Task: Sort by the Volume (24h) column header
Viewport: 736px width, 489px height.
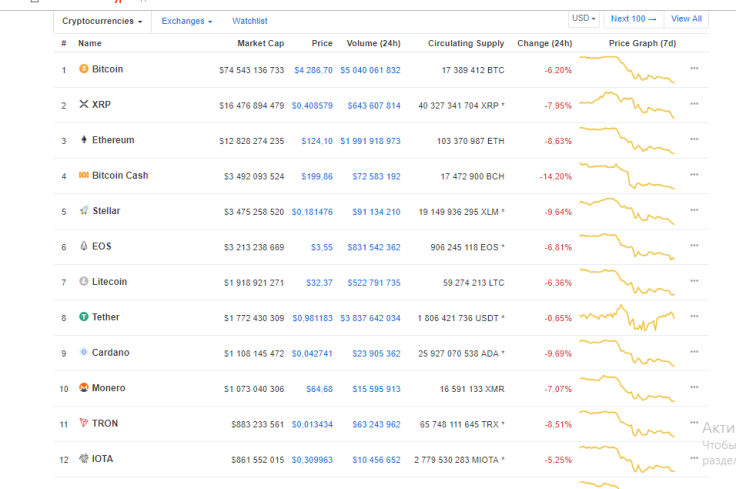Action: [374, 43]
